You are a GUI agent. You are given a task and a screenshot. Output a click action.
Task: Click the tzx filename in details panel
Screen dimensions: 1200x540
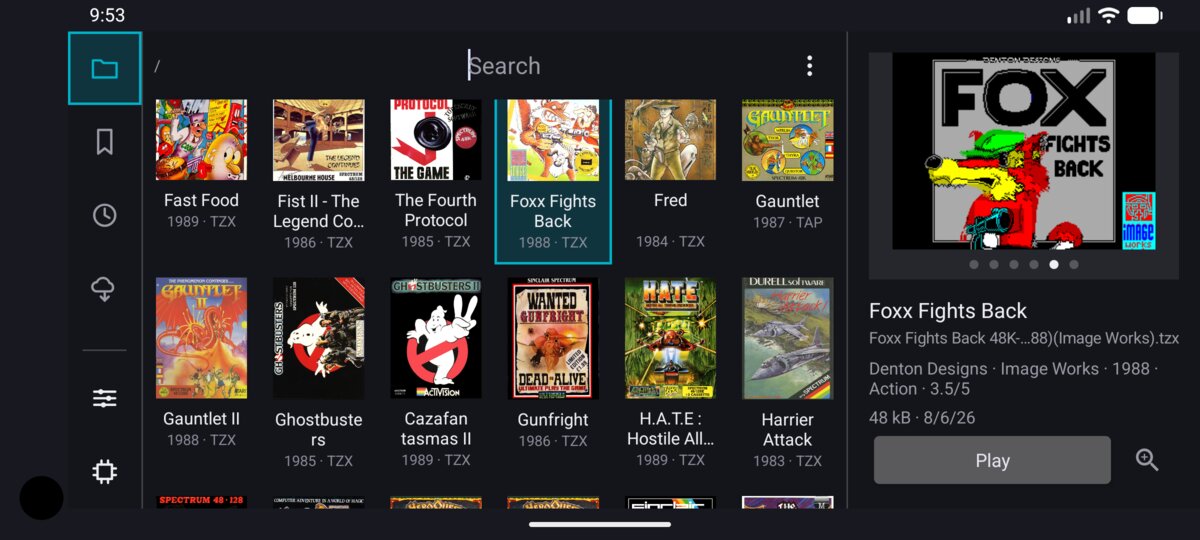pos(1024,338)
